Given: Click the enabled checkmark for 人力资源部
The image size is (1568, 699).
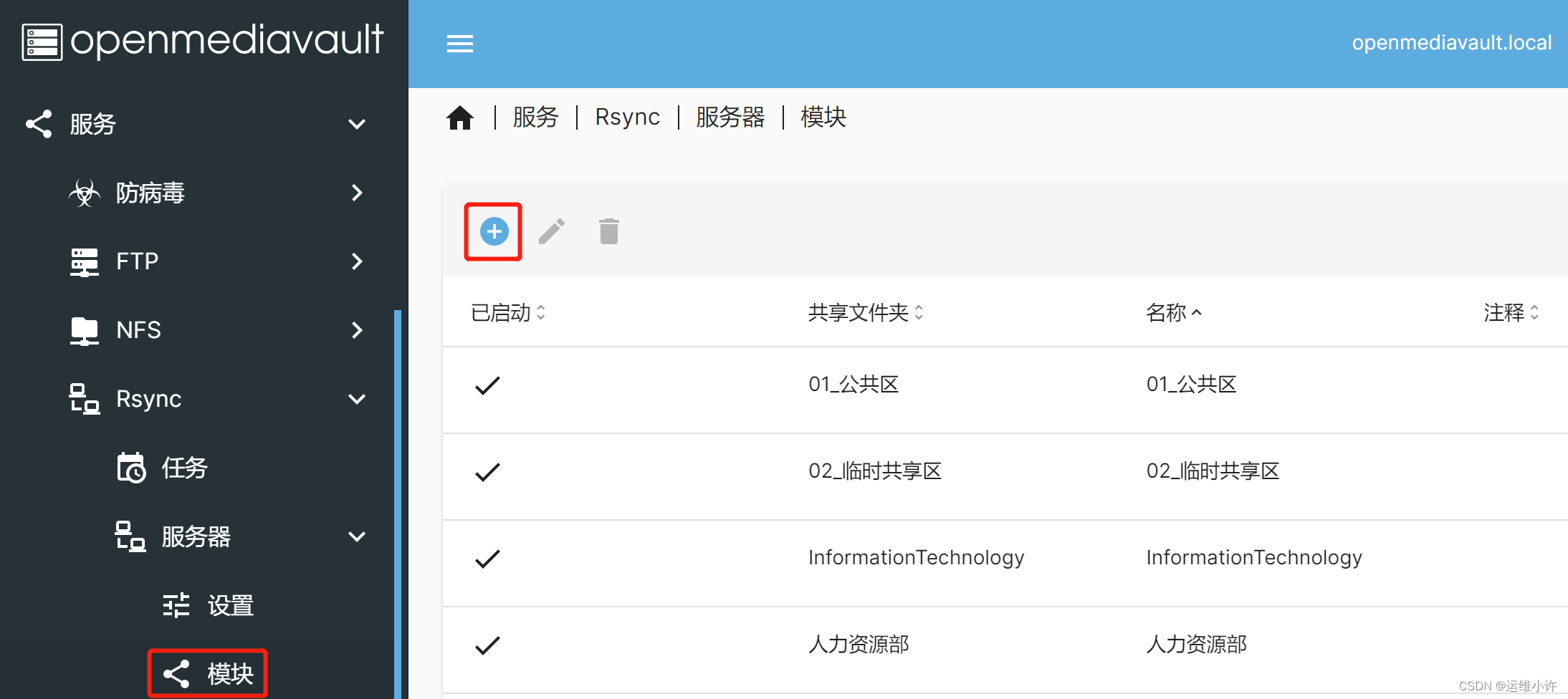Looking at the screenshot, I should 487,644.
